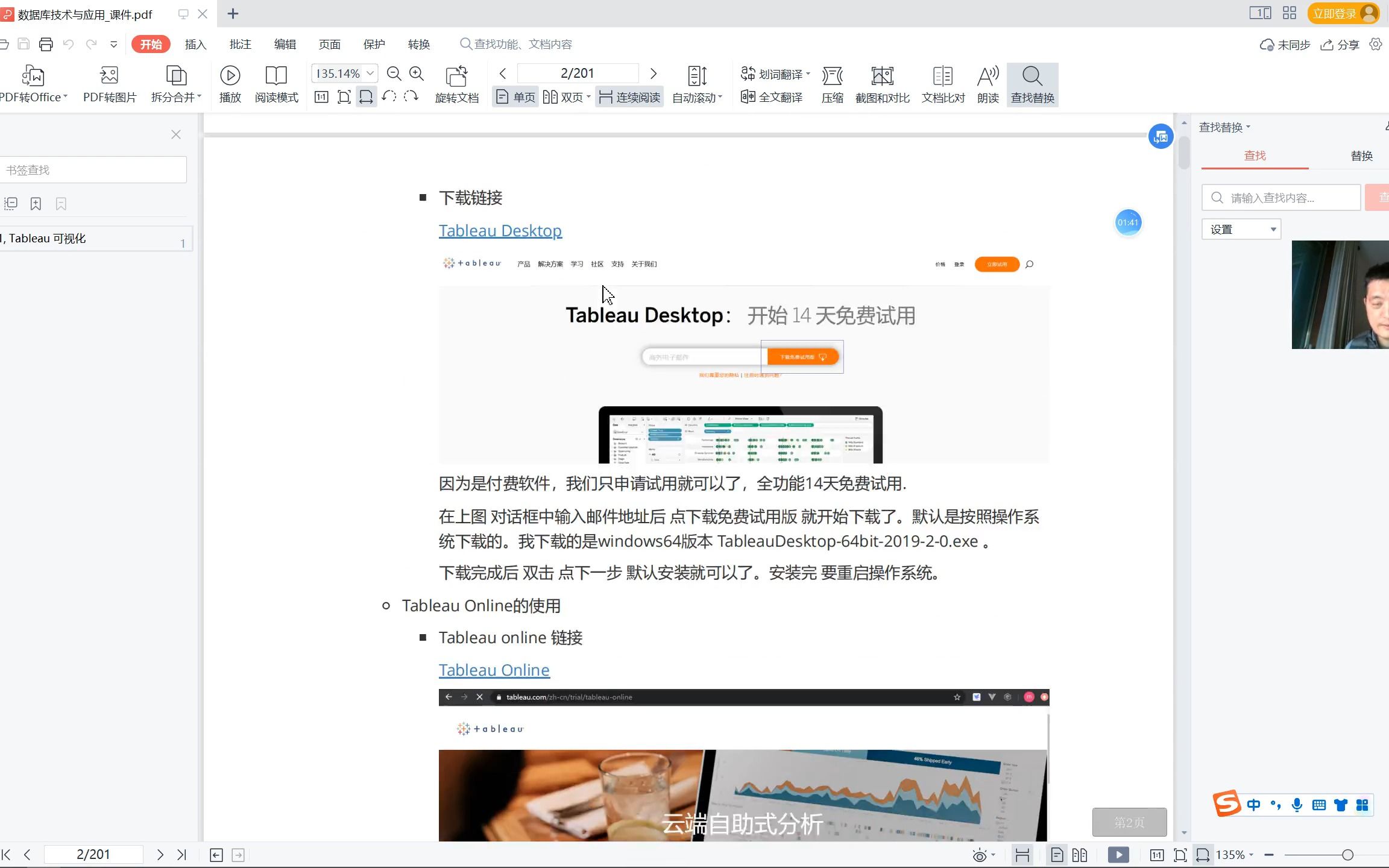
Task: Expand the 自动滚动 auto scroll dropdown
Action: click(720, 98)
